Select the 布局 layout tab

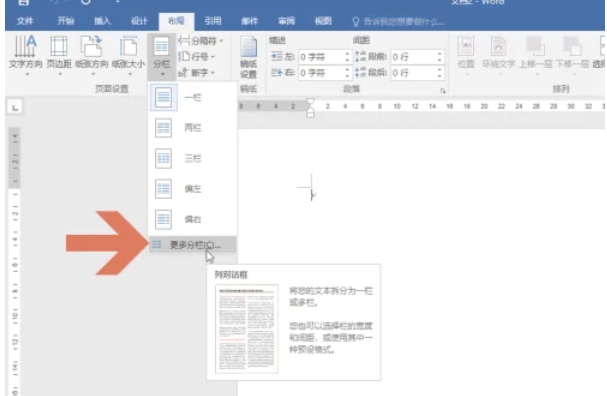pos(176,21)
